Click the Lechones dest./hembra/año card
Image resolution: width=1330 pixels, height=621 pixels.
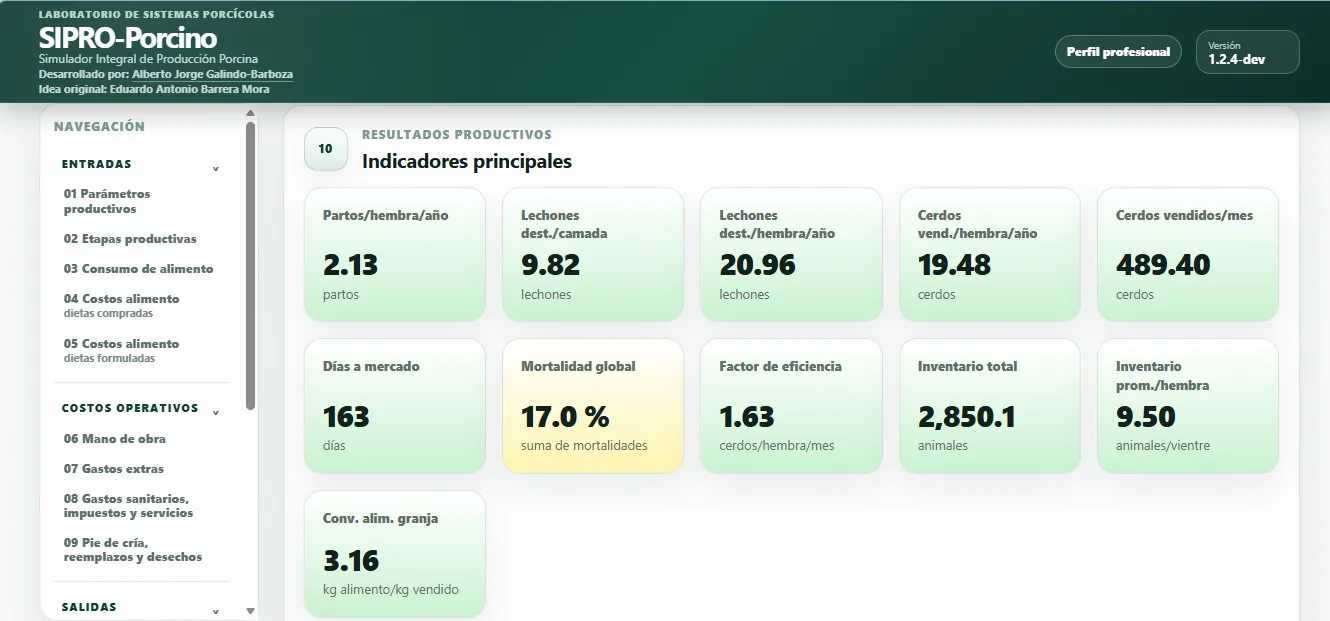[x=791, y=255]
